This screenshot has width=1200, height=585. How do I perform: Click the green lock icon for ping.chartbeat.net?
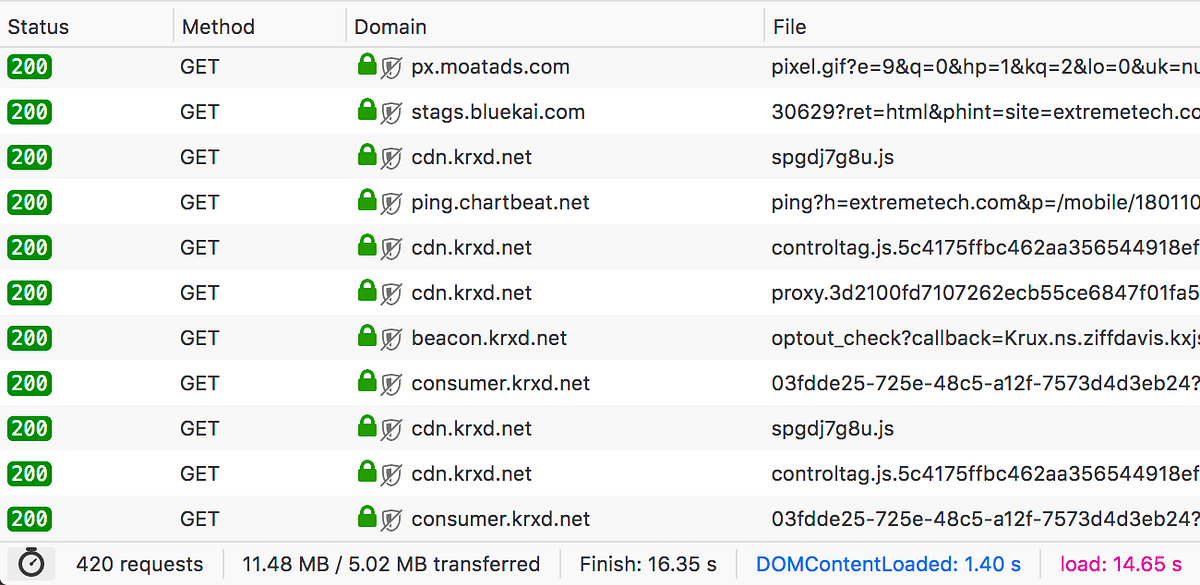[367, 201]
